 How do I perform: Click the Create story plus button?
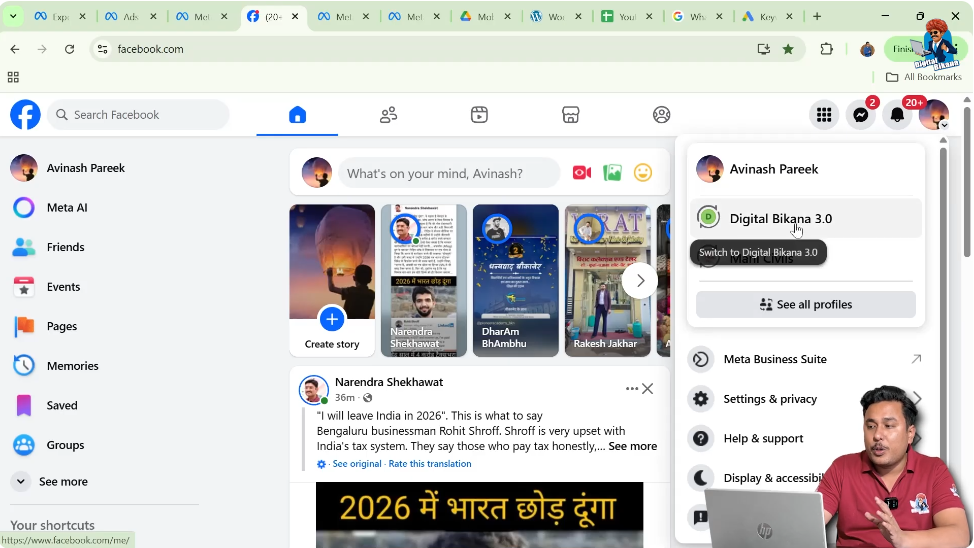332,319
